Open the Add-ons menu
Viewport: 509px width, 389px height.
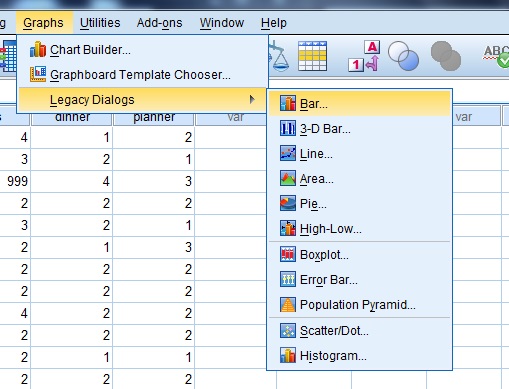click(159, 23)
